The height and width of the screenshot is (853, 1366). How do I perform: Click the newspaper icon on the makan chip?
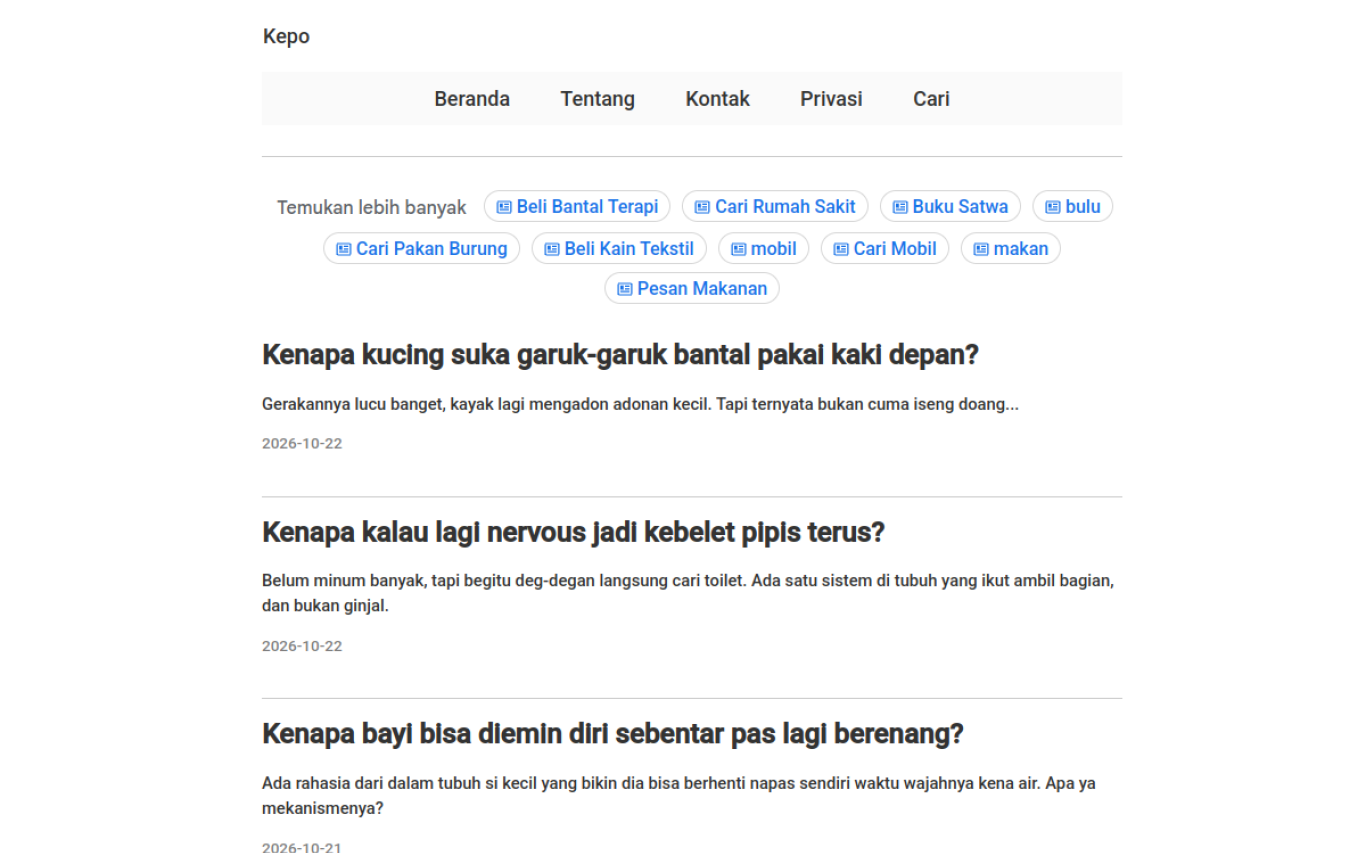981,249
